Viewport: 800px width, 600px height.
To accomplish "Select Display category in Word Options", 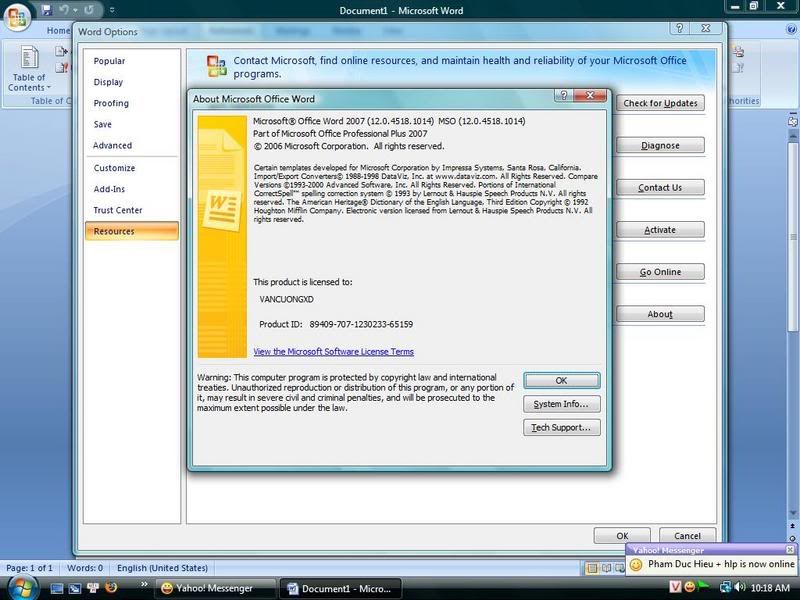I will coord(108,82).
